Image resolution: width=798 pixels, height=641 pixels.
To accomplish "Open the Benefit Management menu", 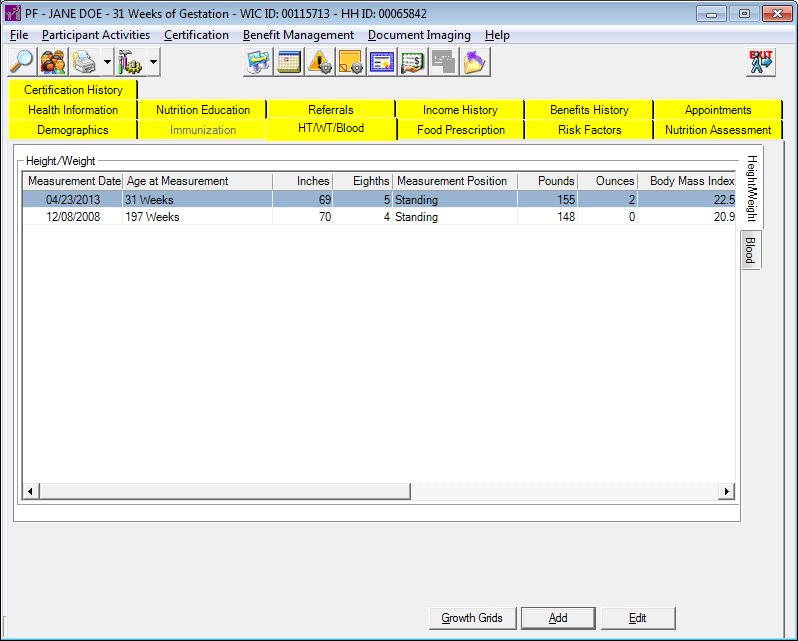I will coord(298,35).
